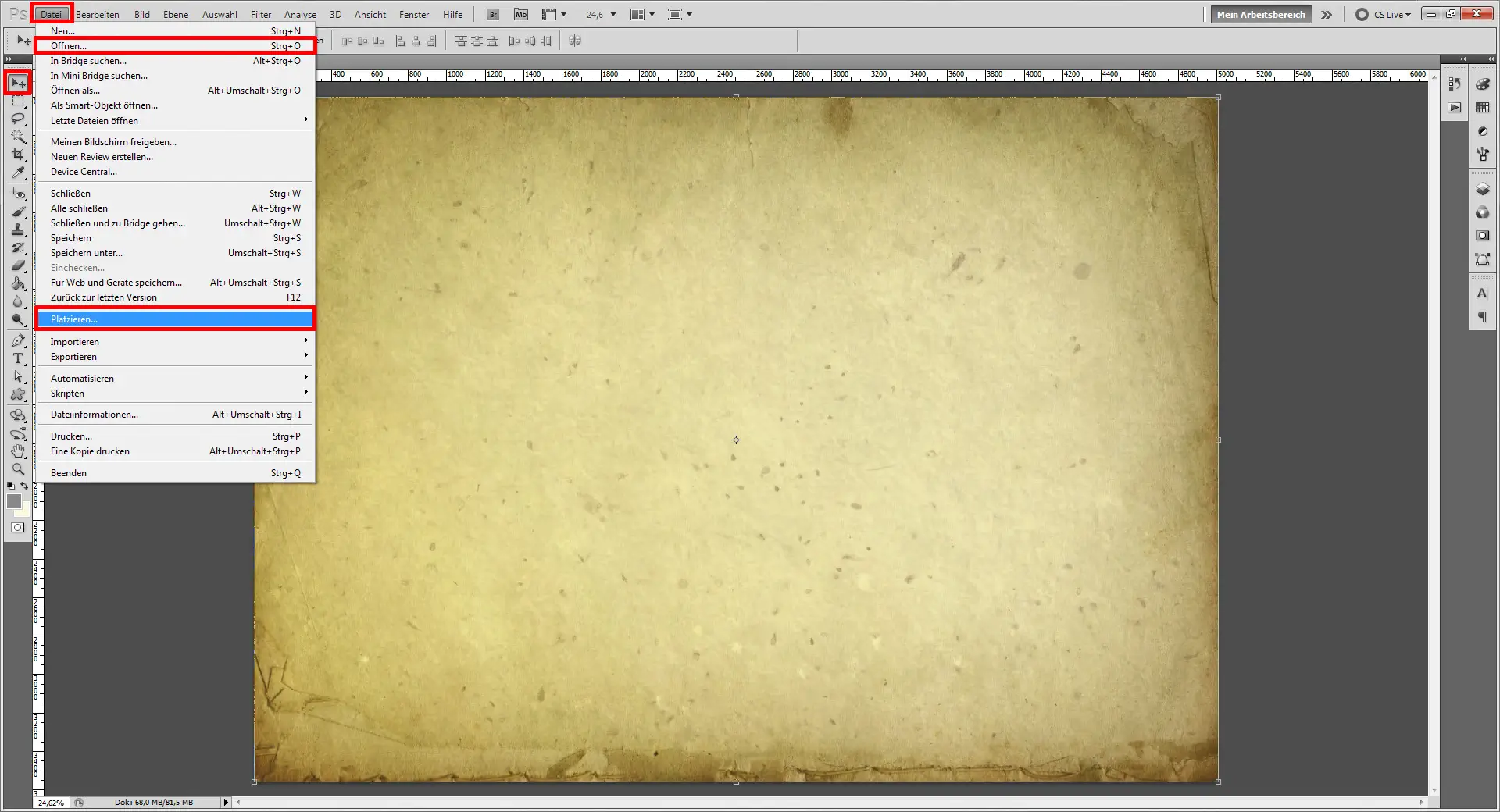Reset default foreground and background colors
The width and height of the screenshot is (1500, 812).
click(11, 486)
